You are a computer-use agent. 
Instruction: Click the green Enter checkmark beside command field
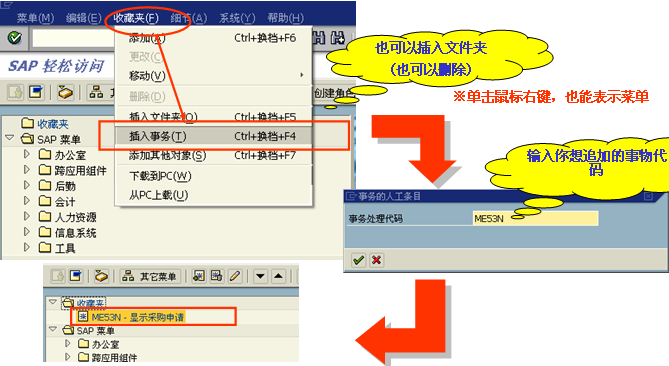[x=15, y=38]
